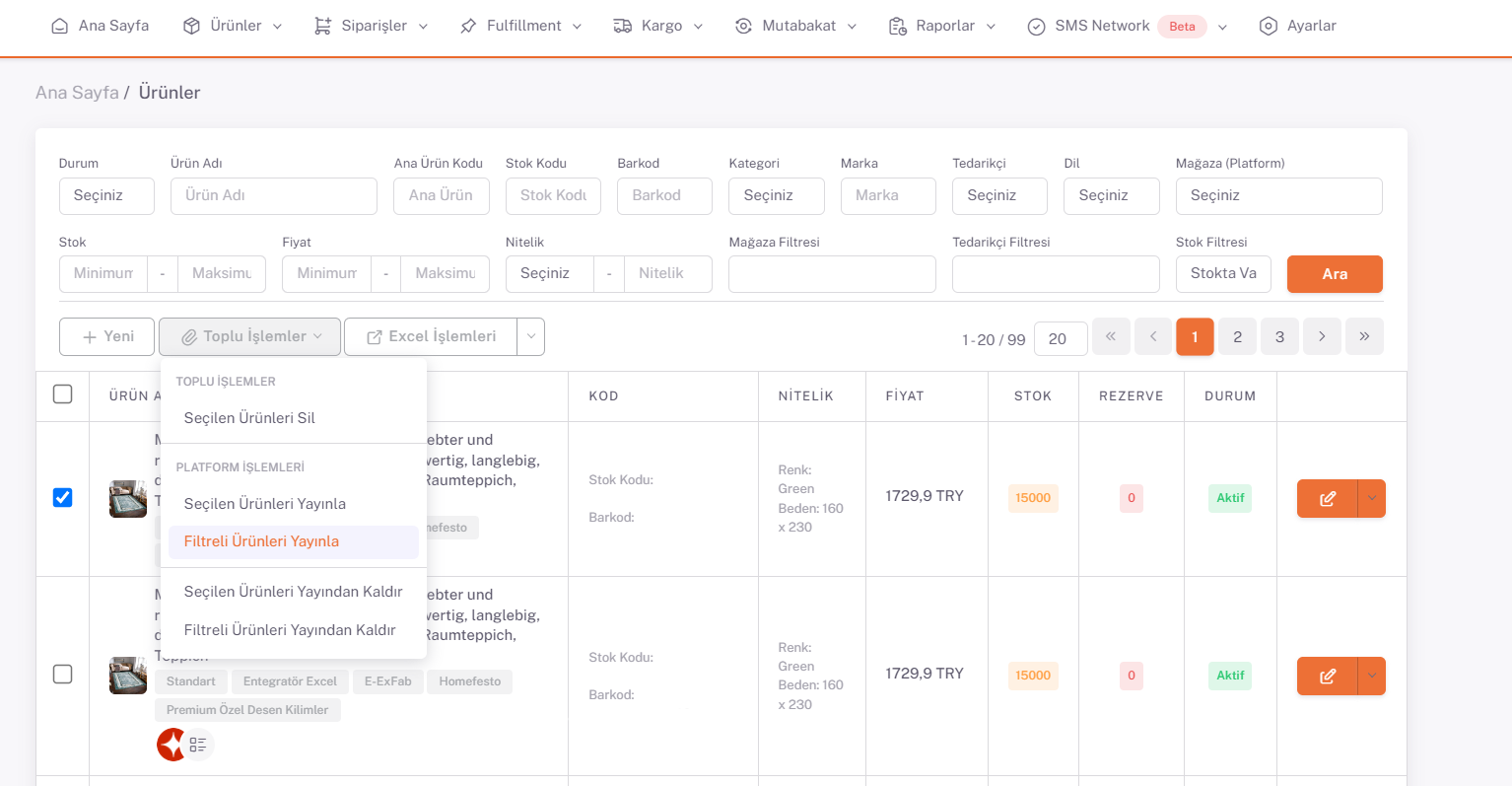Click the Yeni button
The width and height of the screenshot is (1512, 786).
click(x=106, y=336)
